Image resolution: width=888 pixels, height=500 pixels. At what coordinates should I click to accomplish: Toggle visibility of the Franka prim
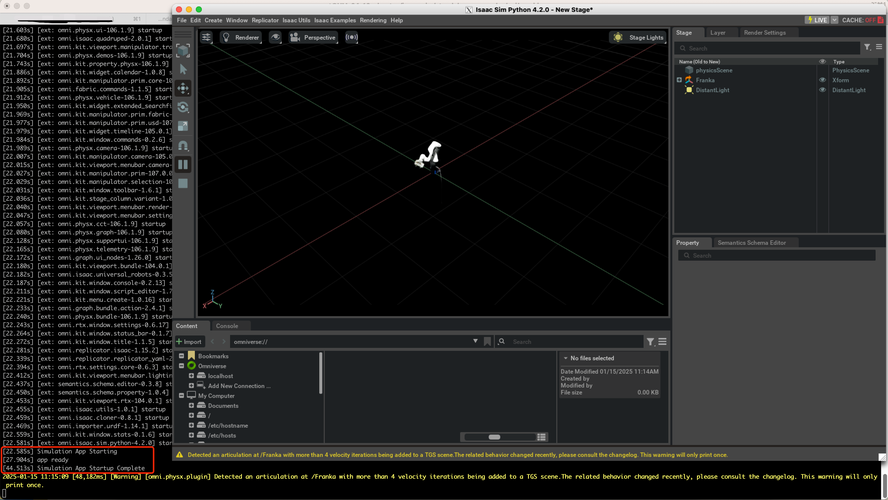[822, 80]
